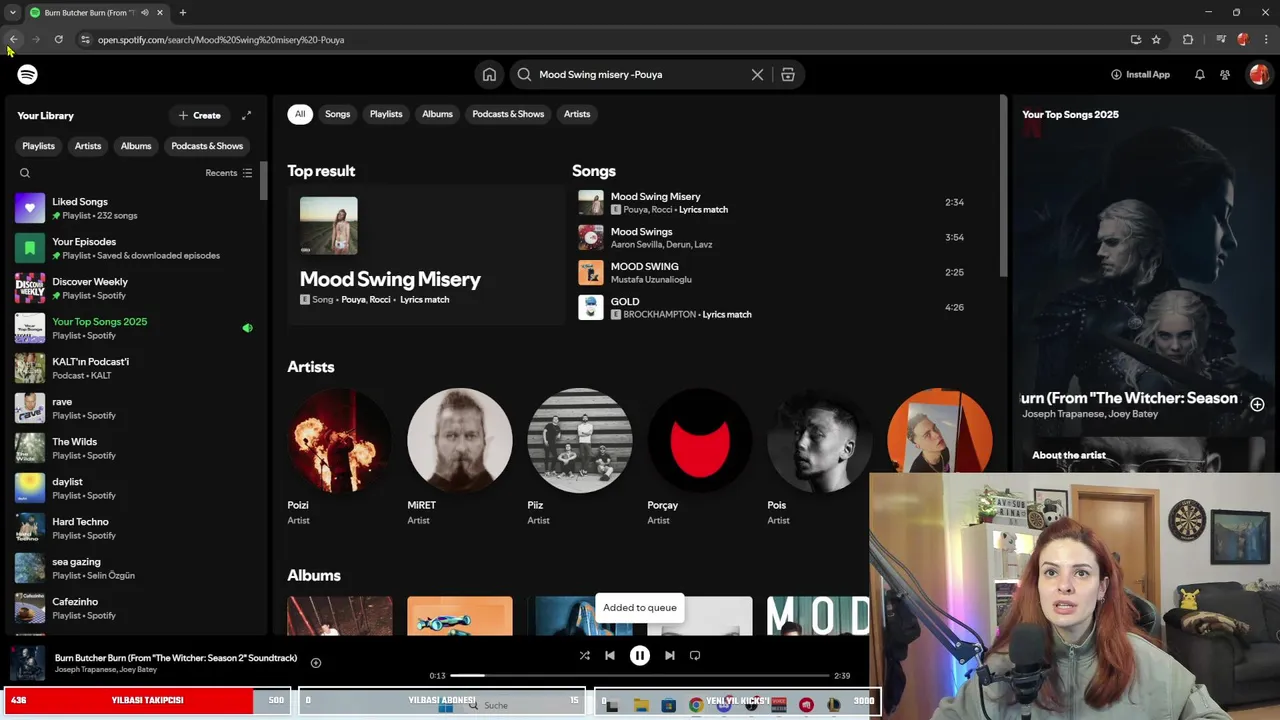
Task: Open Liked Songs playlist
Action: (134, 208)
